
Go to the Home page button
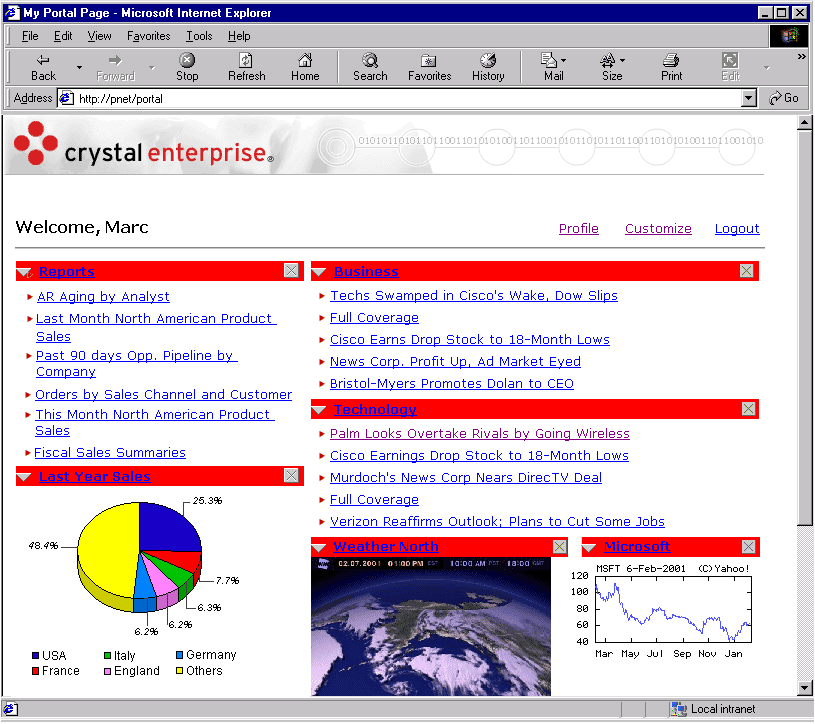[x=305, y=68]
